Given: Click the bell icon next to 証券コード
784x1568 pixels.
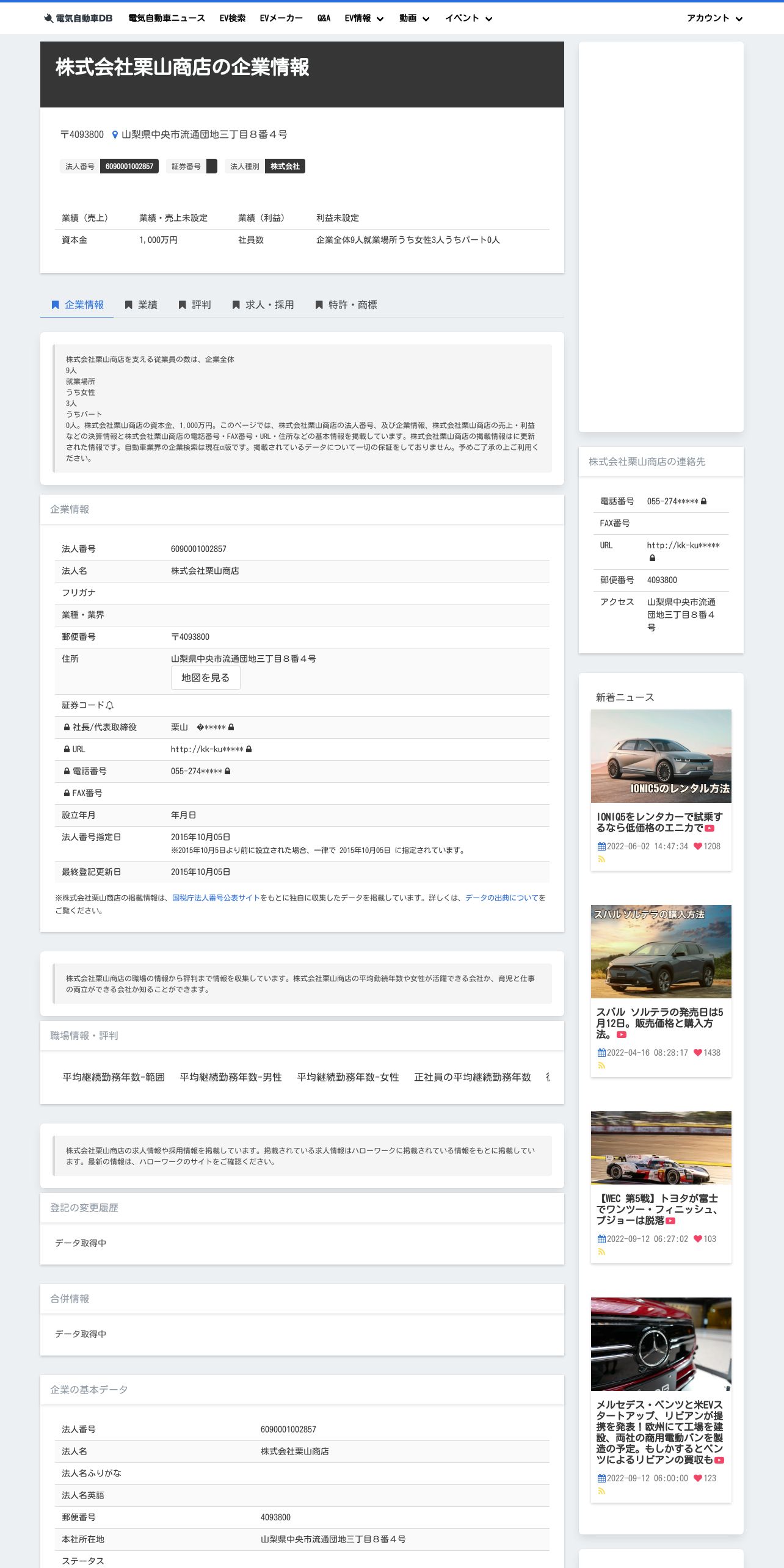Looking at the screenshot, I should [110, 705].
